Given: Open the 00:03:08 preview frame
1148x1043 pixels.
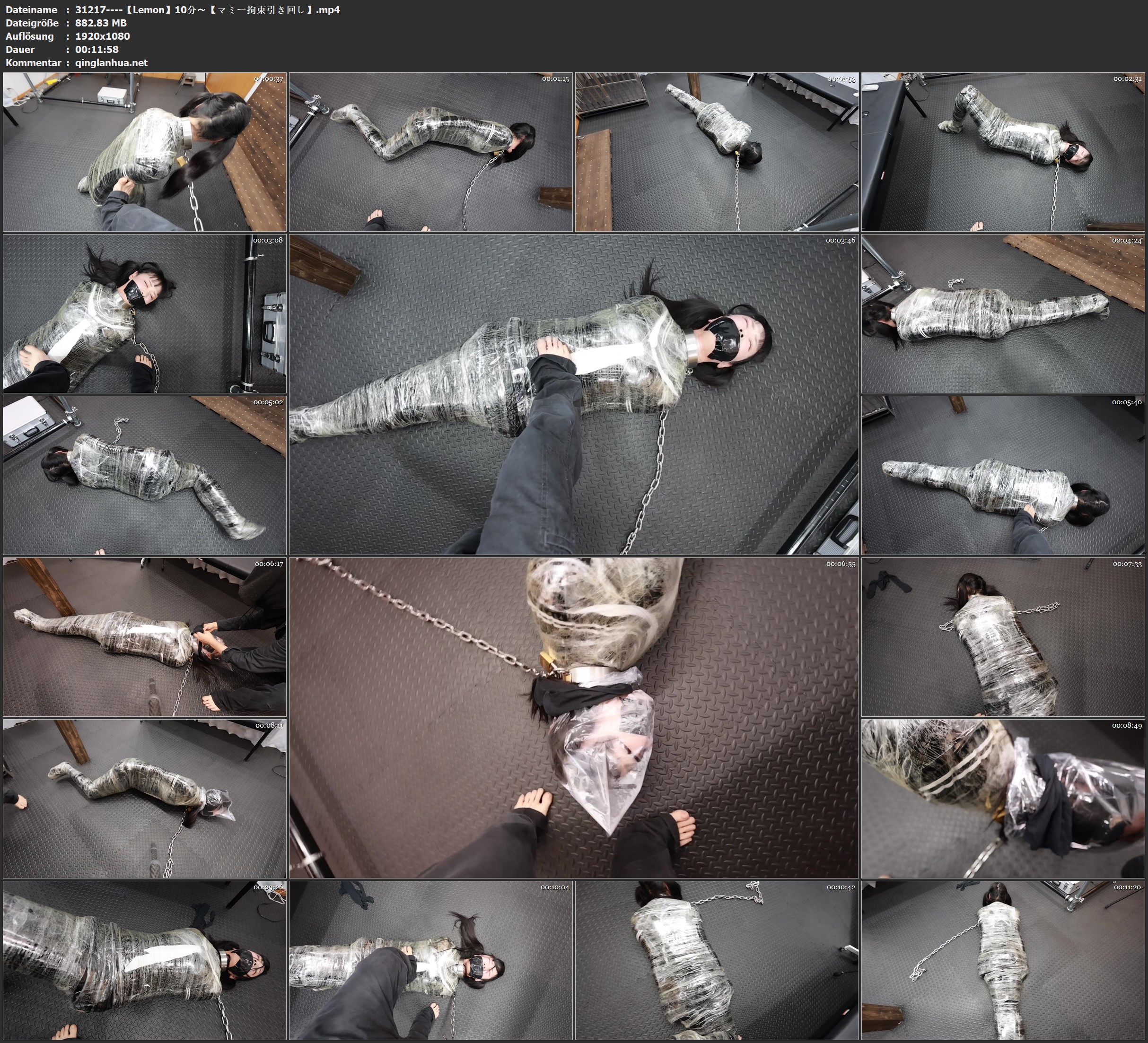Looking at the screenshot, I should pos(145,313).
